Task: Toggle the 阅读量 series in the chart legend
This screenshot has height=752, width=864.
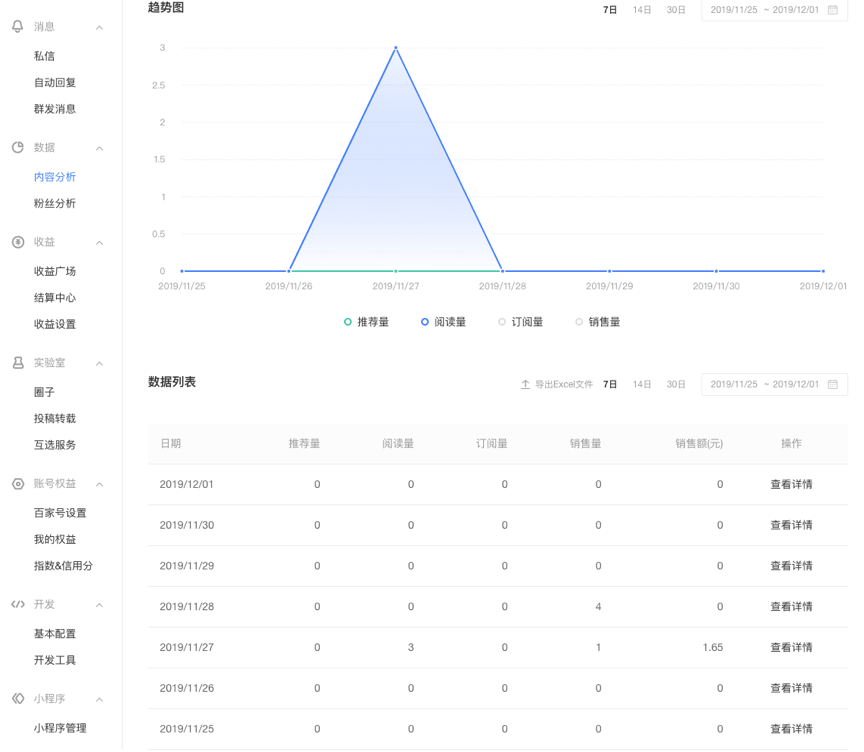Action: 444,322
